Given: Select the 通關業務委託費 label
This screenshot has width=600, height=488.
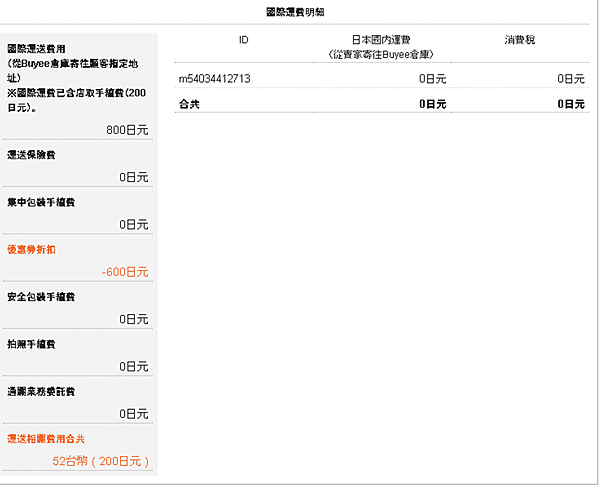Looking at the screenshot, I should pos(40,391).
